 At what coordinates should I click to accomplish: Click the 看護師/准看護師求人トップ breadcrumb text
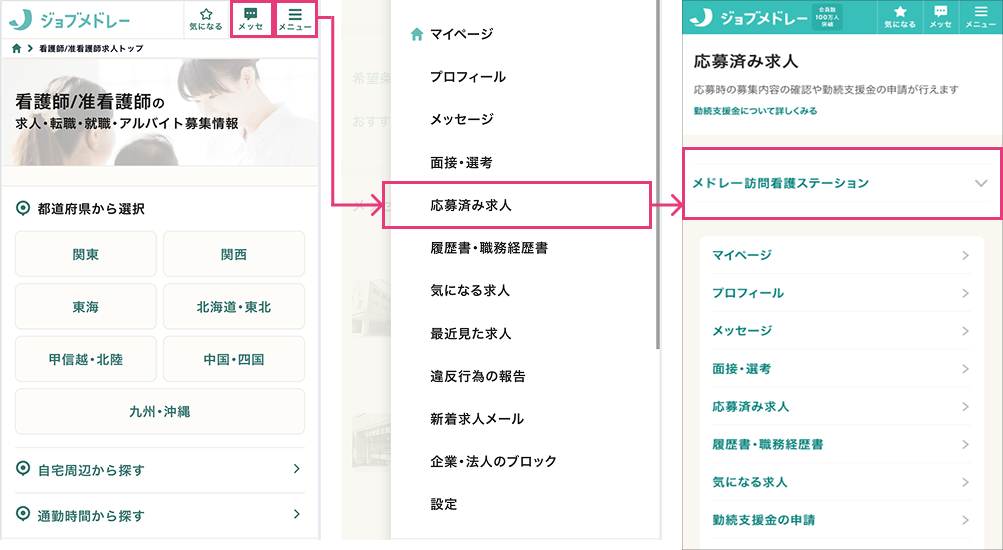[91, 49]
